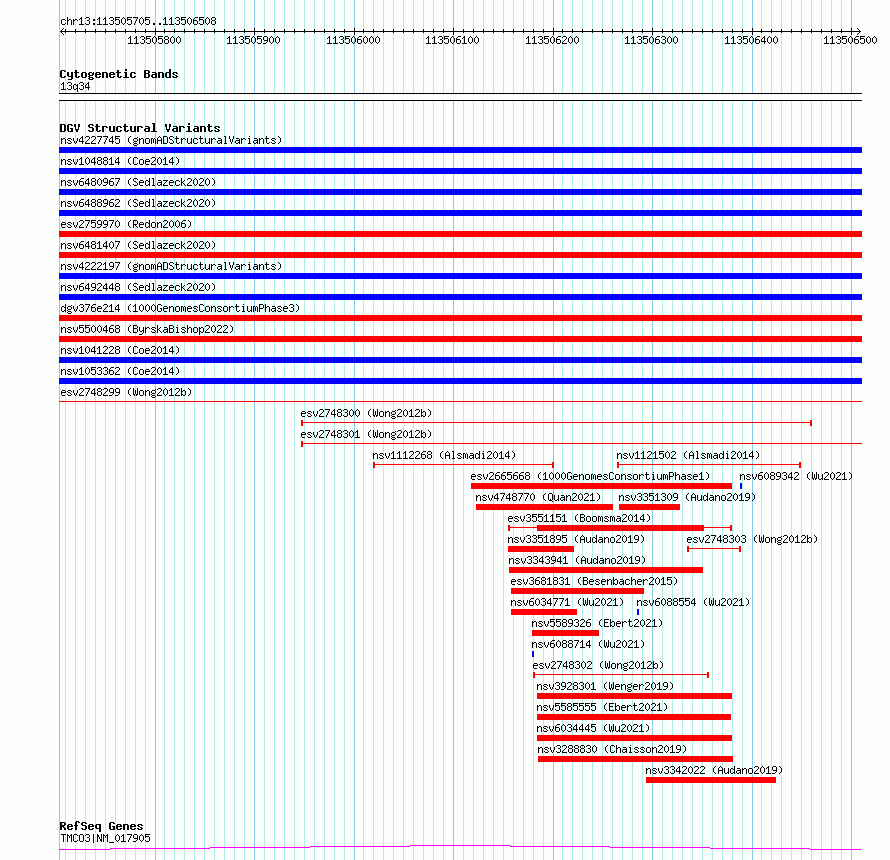Viewport: 890px width, 860px height.
Task: Click the right arrow of the ruler
Action: click(859, 32)
